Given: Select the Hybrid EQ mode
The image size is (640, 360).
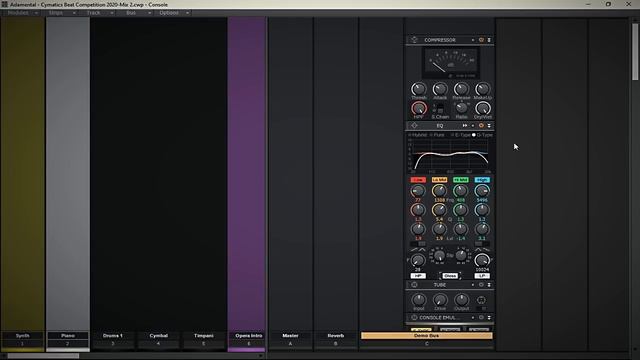Looking at the screenshot, I should (418, 135).
